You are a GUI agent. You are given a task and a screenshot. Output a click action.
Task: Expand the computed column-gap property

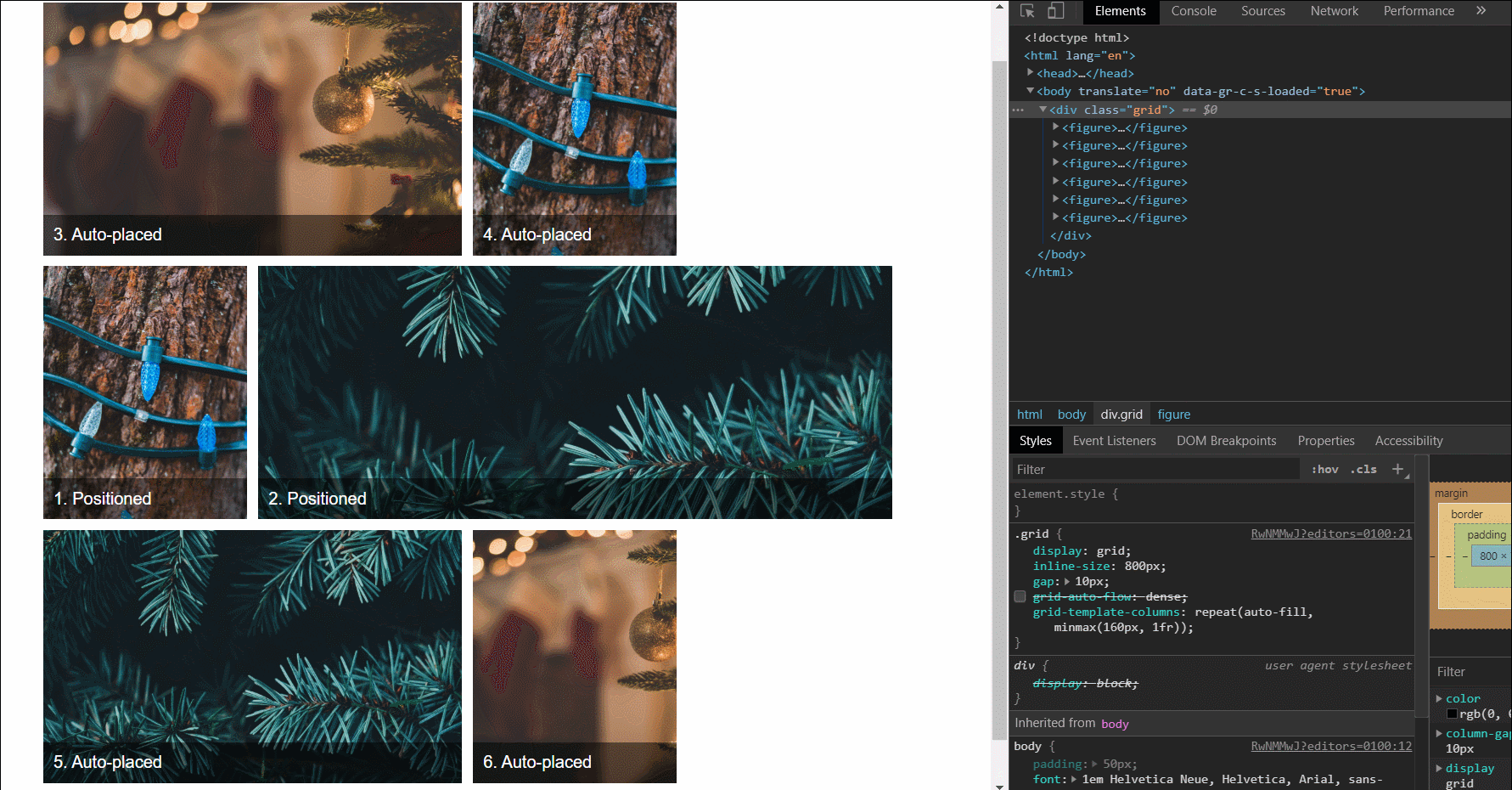[1439, 733]
